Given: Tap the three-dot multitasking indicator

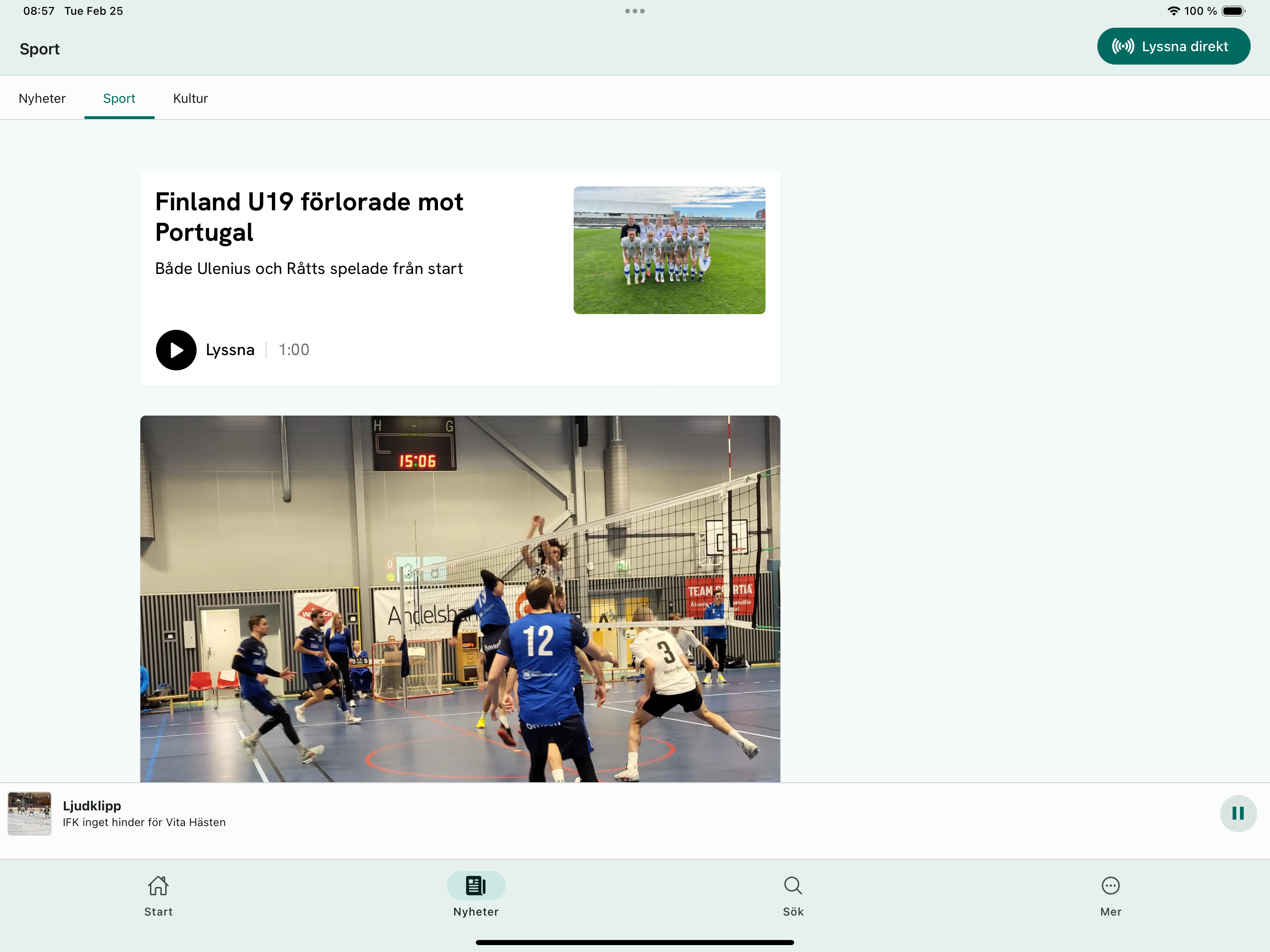Looking at the screenshot, I should point(635,11).
